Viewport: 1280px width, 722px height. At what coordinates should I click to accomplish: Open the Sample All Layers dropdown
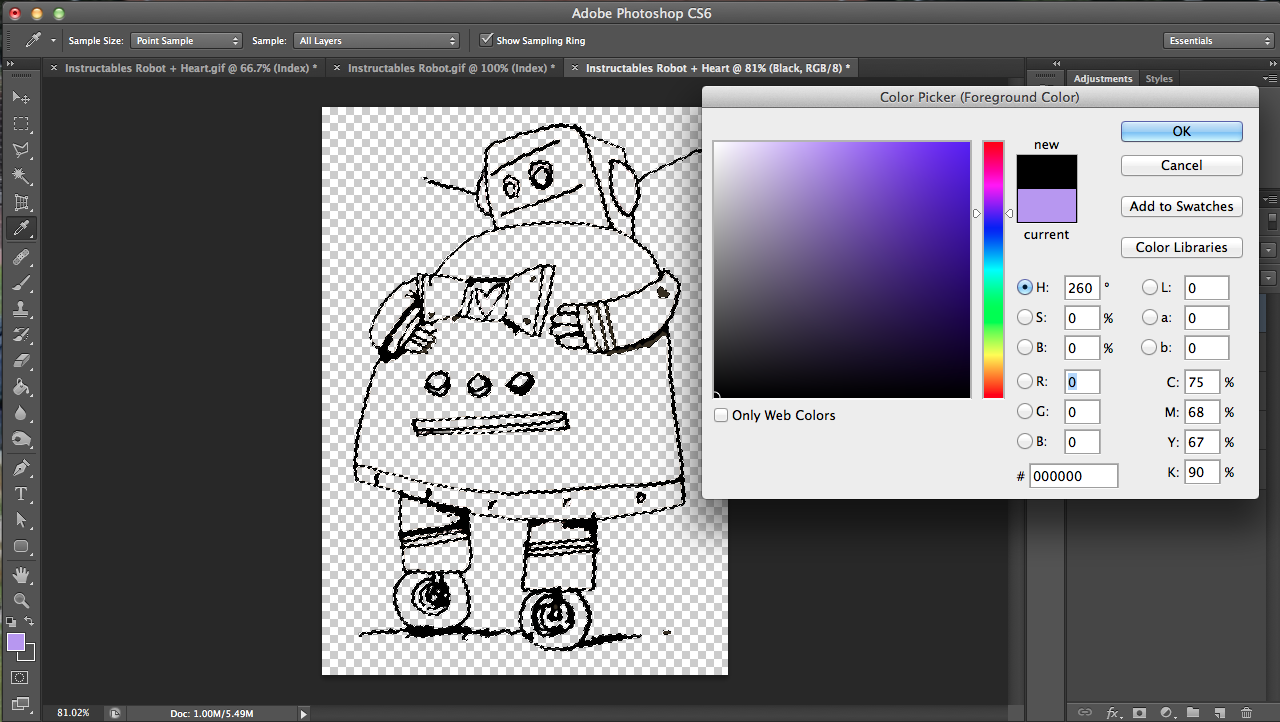377,41
